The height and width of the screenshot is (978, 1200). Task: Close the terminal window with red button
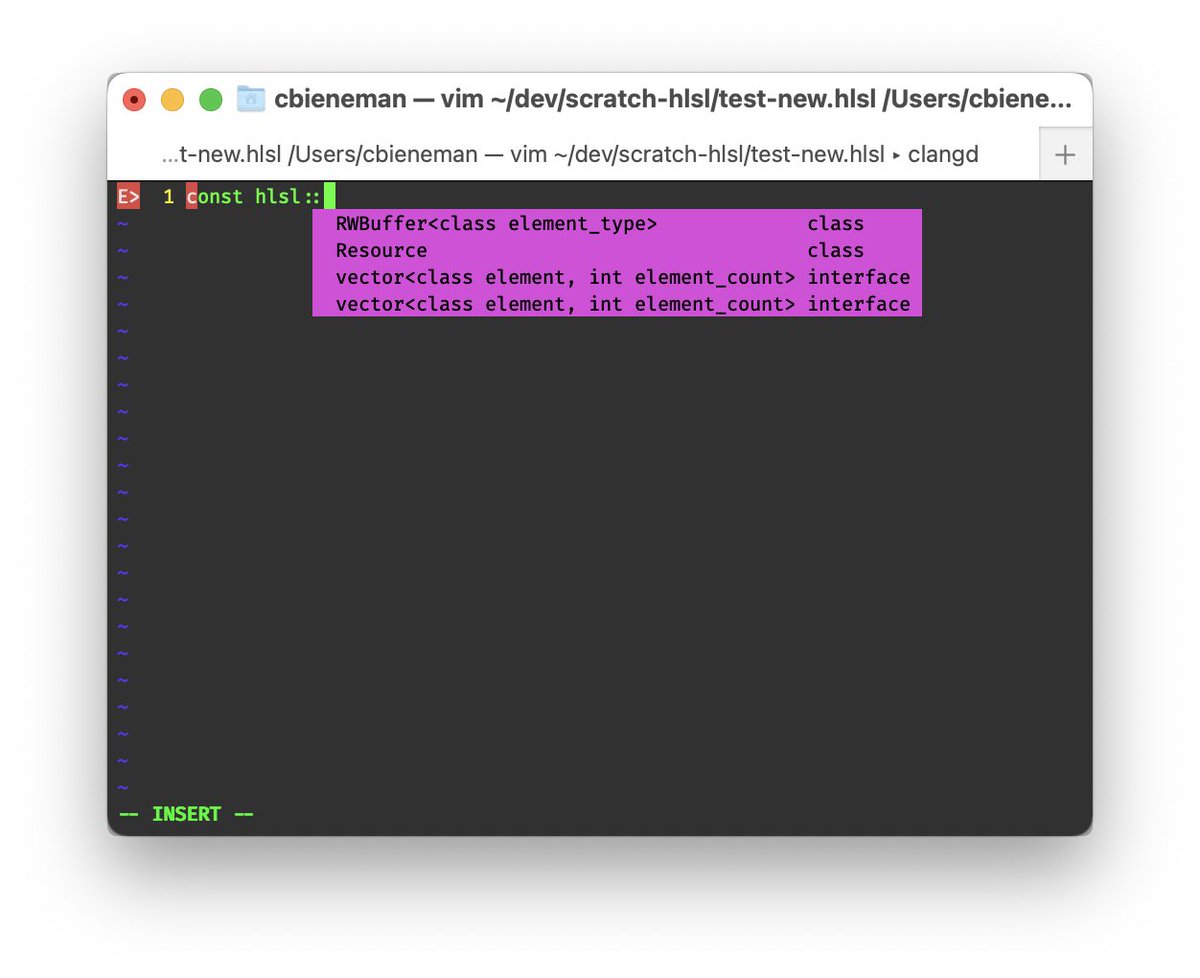[134, 99]
